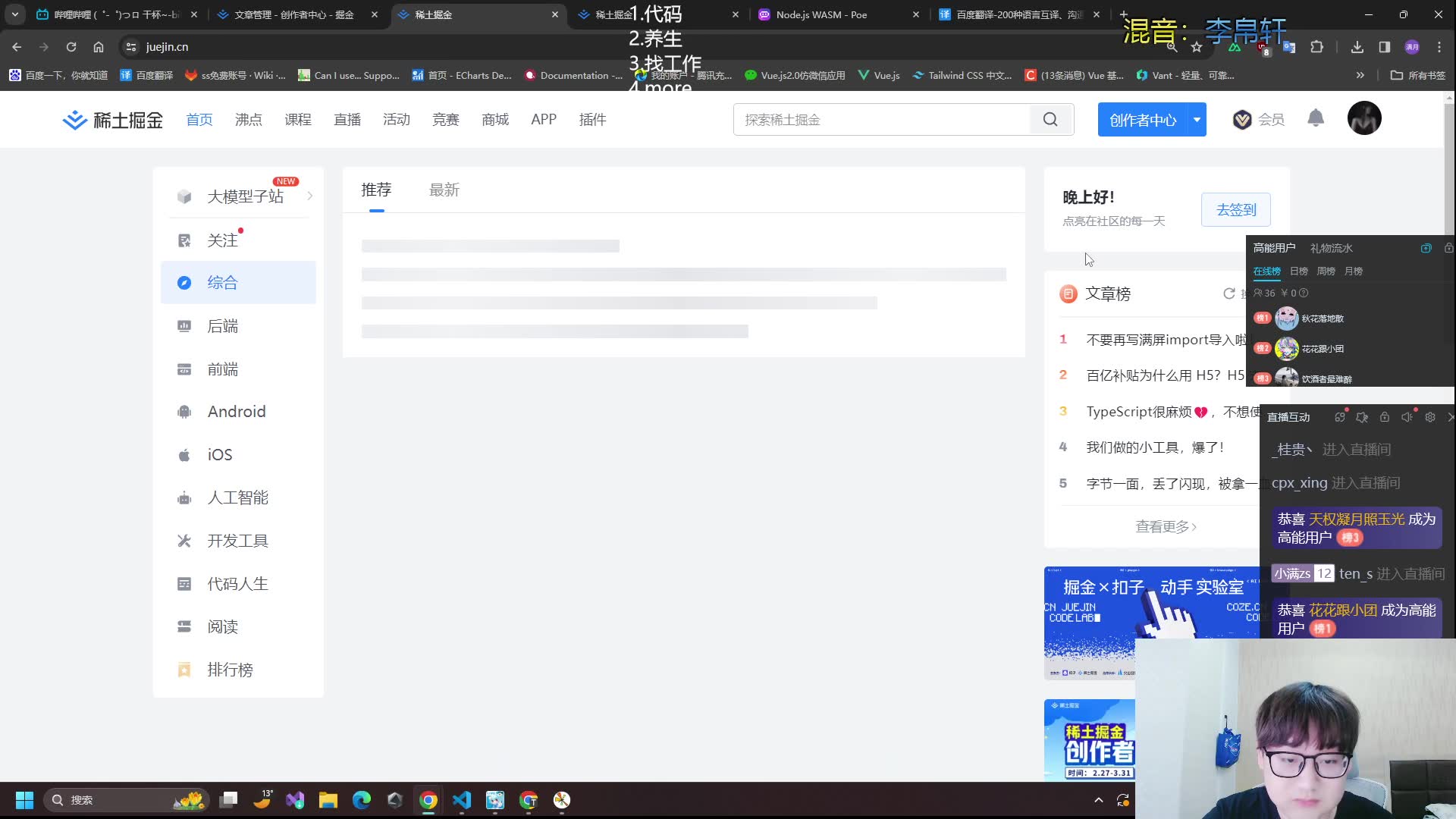Open File Explorer from taskbar

pos(328,800)
